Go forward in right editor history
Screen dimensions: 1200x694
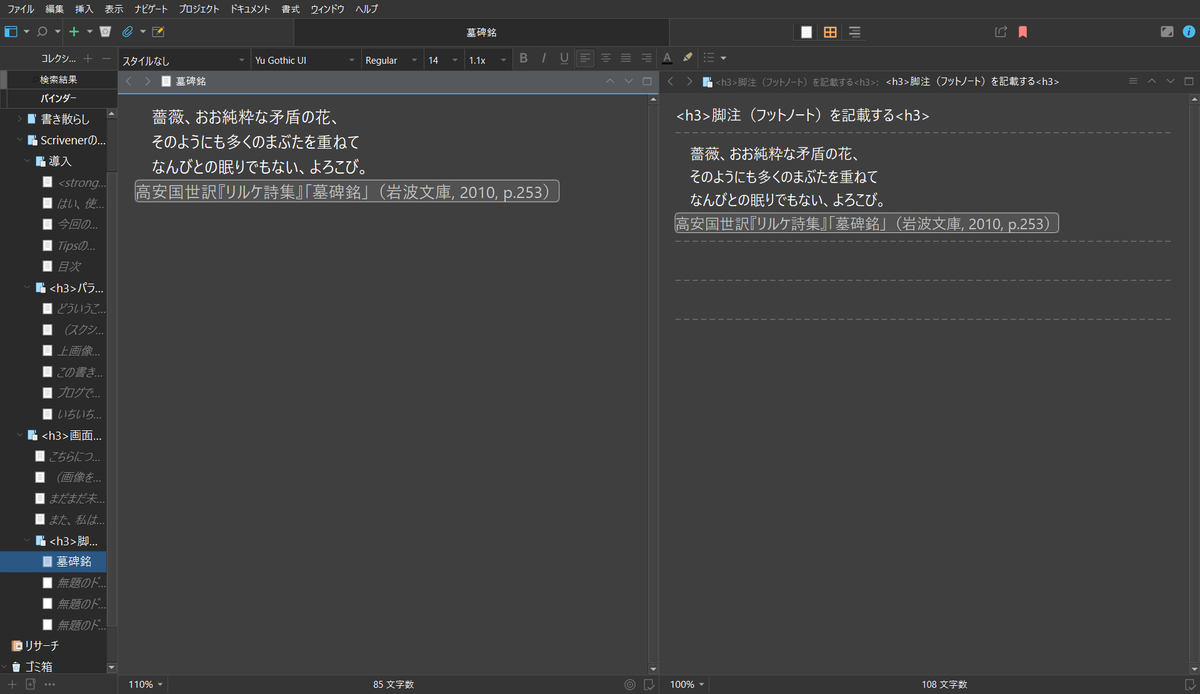tap(689, 81)
